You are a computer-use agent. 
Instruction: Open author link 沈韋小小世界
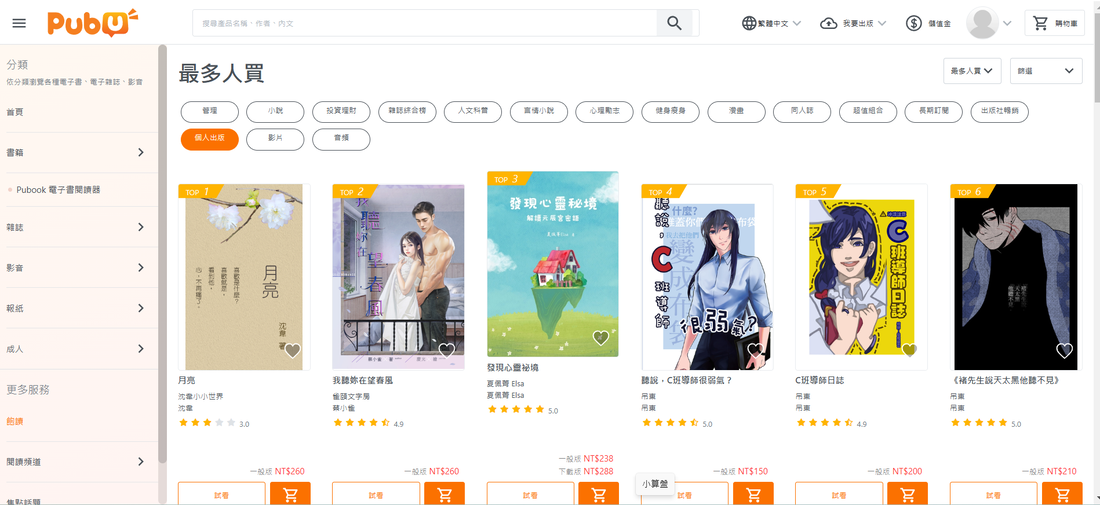click(201, 396)
